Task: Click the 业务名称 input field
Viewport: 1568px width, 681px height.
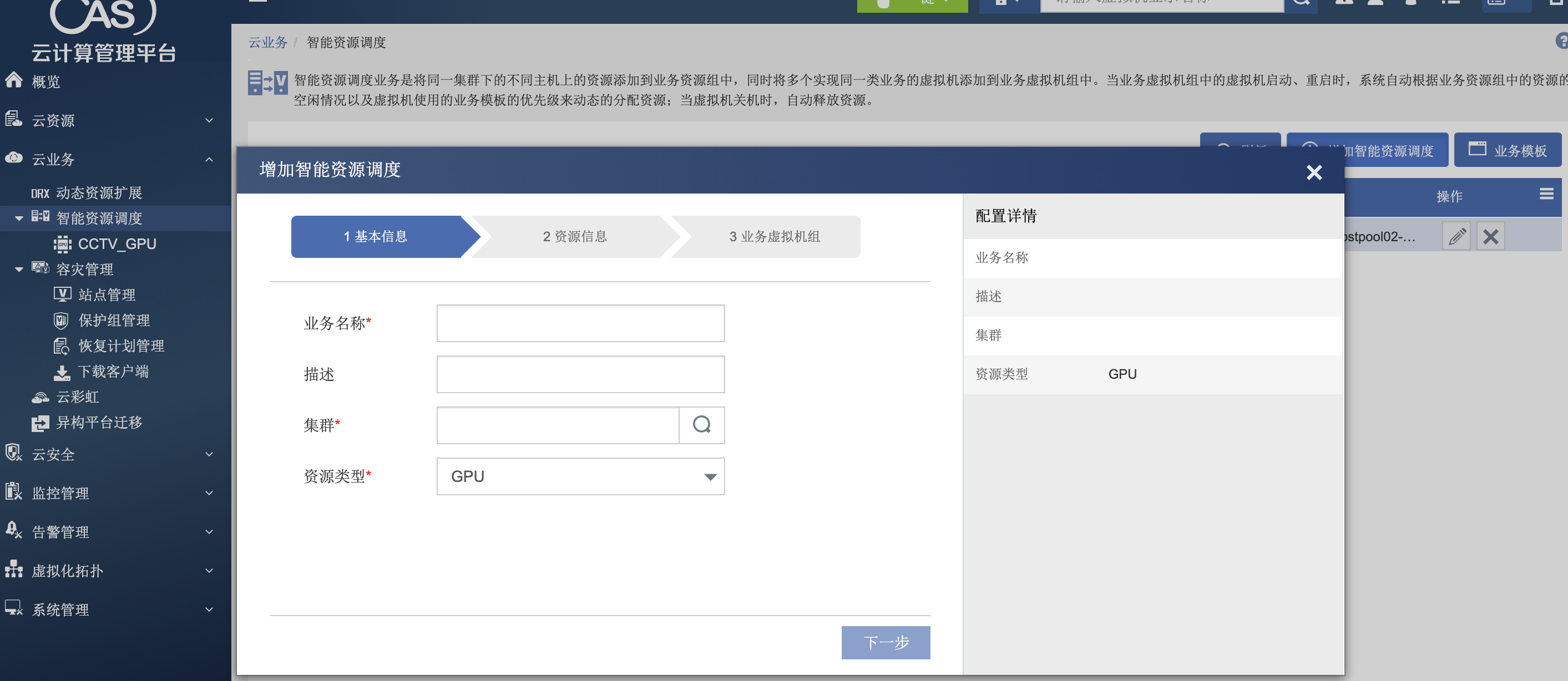Action: [x=580, y=323]
